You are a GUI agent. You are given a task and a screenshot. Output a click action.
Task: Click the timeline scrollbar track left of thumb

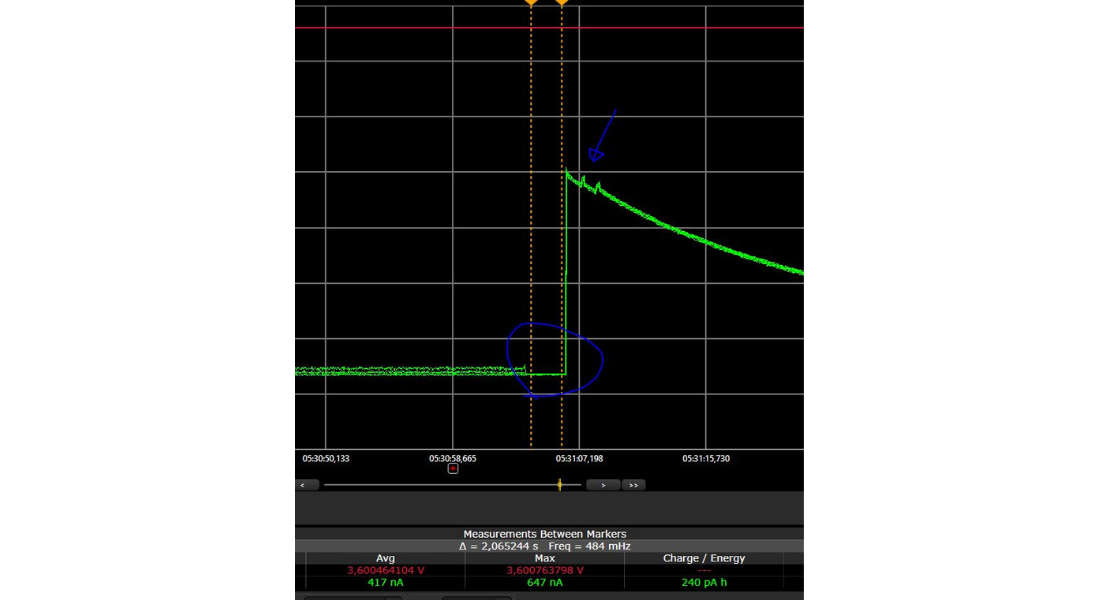pos(440,485)
